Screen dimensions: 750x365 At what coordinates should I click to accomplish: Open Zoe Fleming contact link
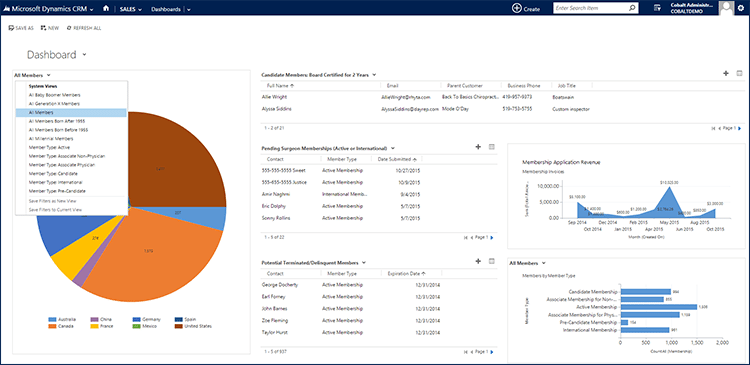(x=276, y=320)
